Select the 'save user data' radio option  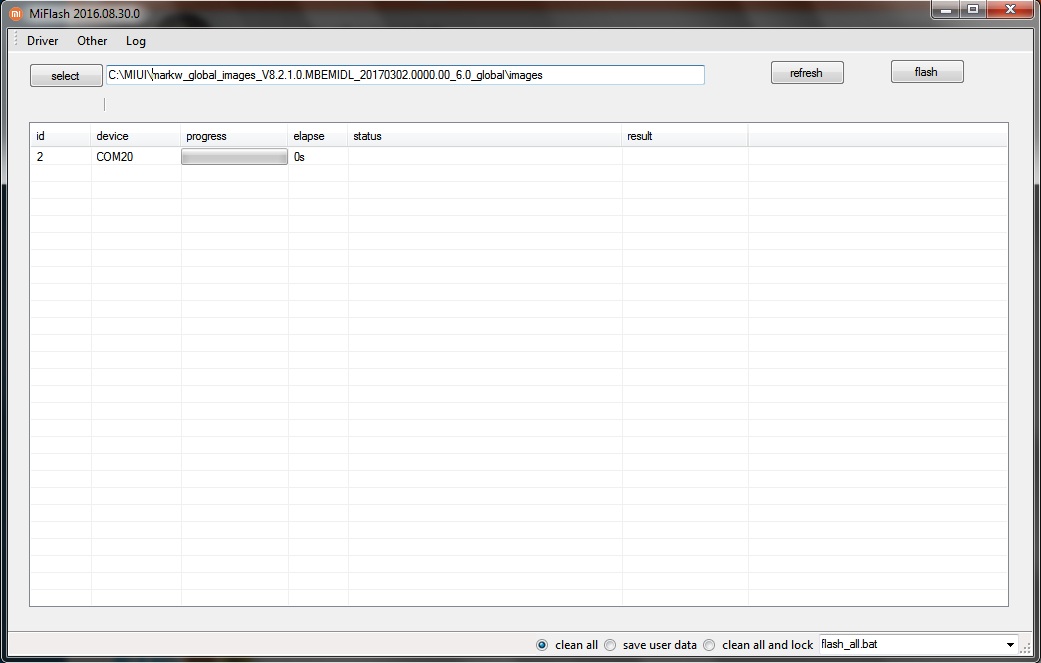coord(610,645)
